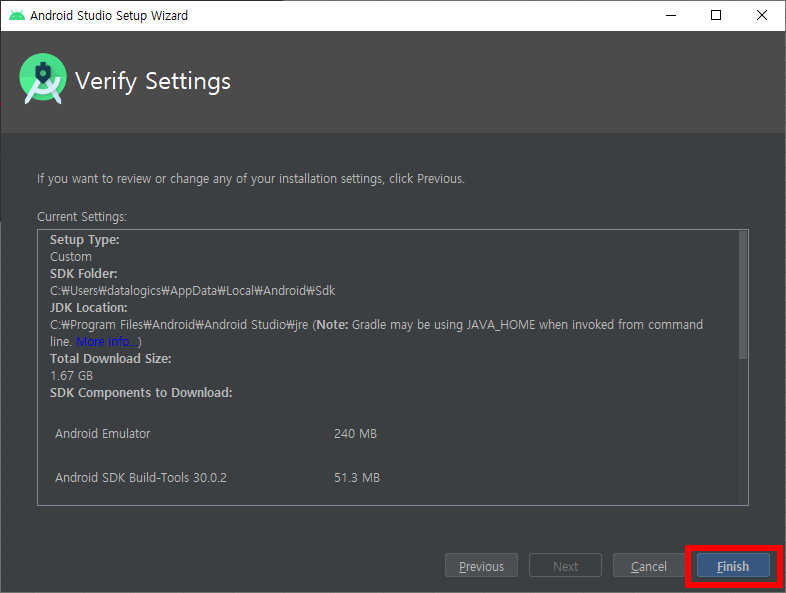786x593 pixels.
Task: Click the 'Custom' setup type value
Action: tap(71, 257)
